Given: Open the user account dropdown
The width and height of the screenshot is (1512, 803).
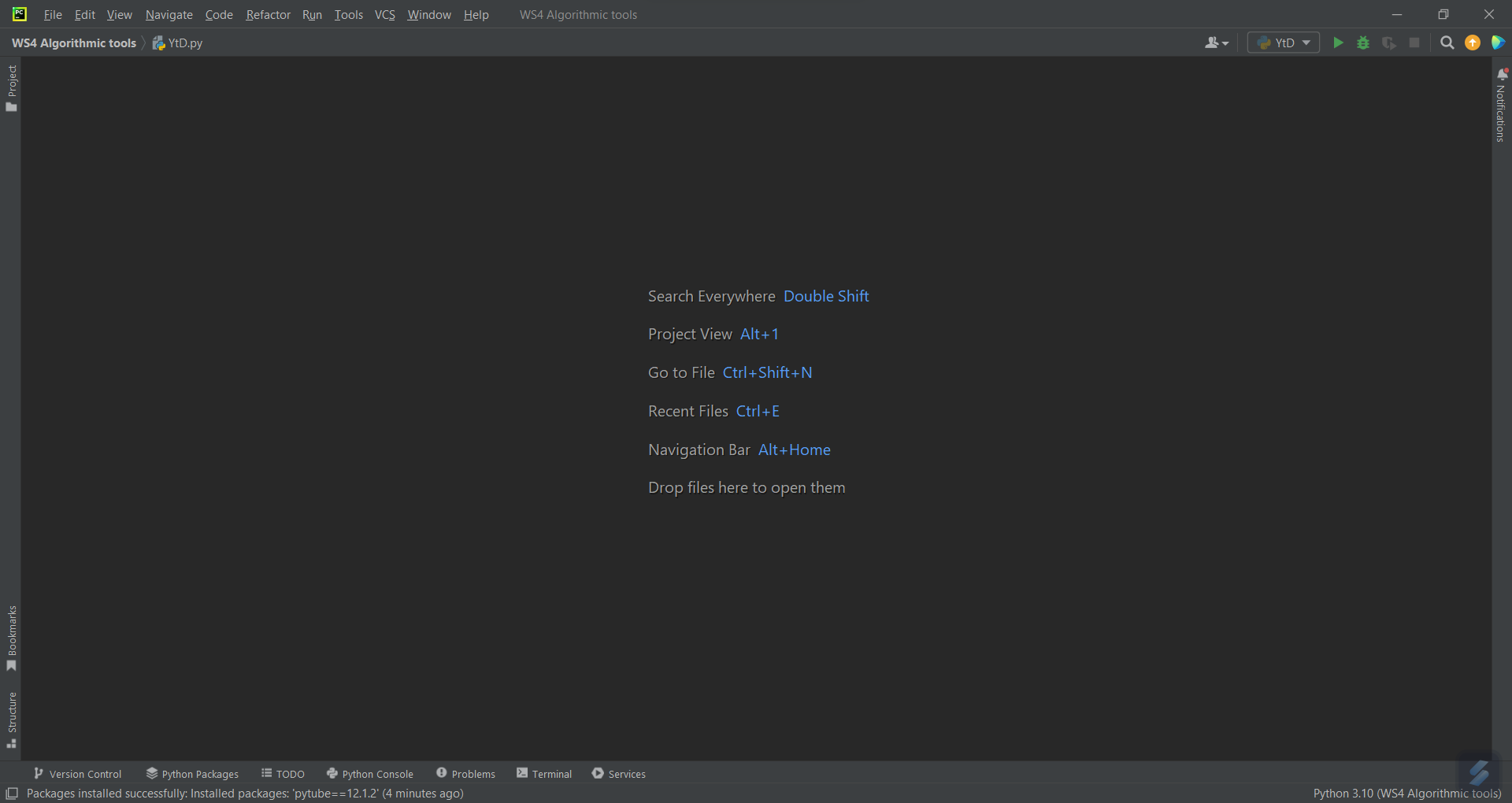Looking at the screenshot, I should click(1216, 43).
